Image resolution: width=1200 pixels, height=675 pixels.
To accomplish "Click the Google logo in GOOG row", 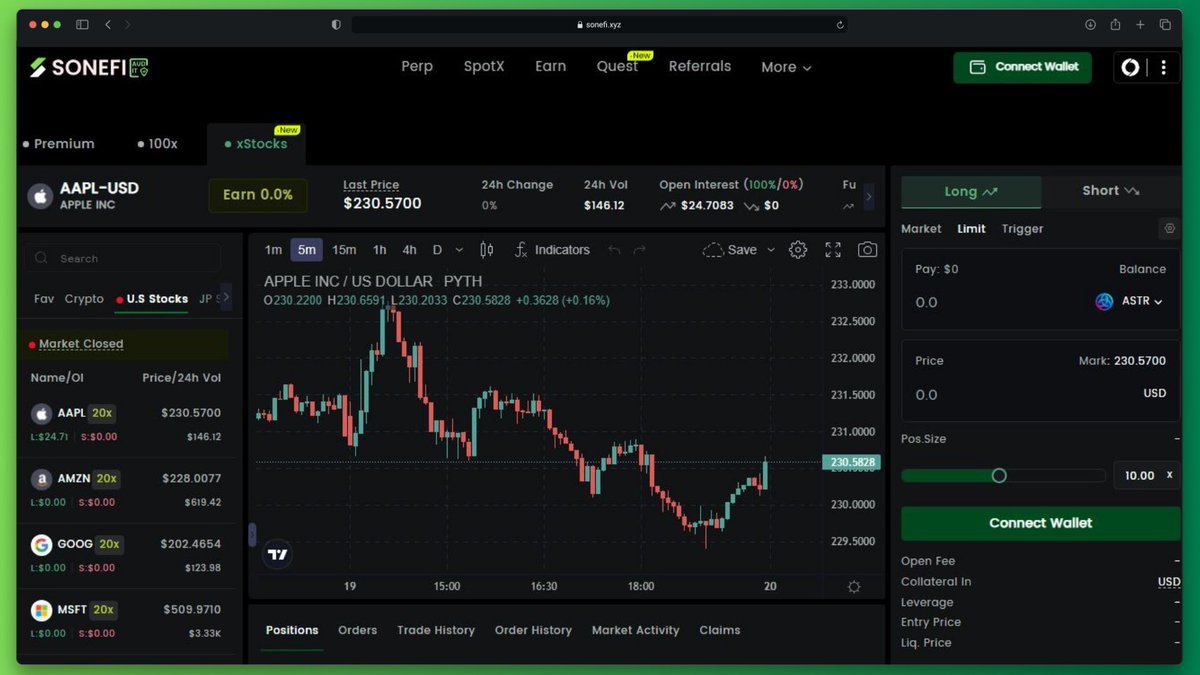I will click(42, 545).
